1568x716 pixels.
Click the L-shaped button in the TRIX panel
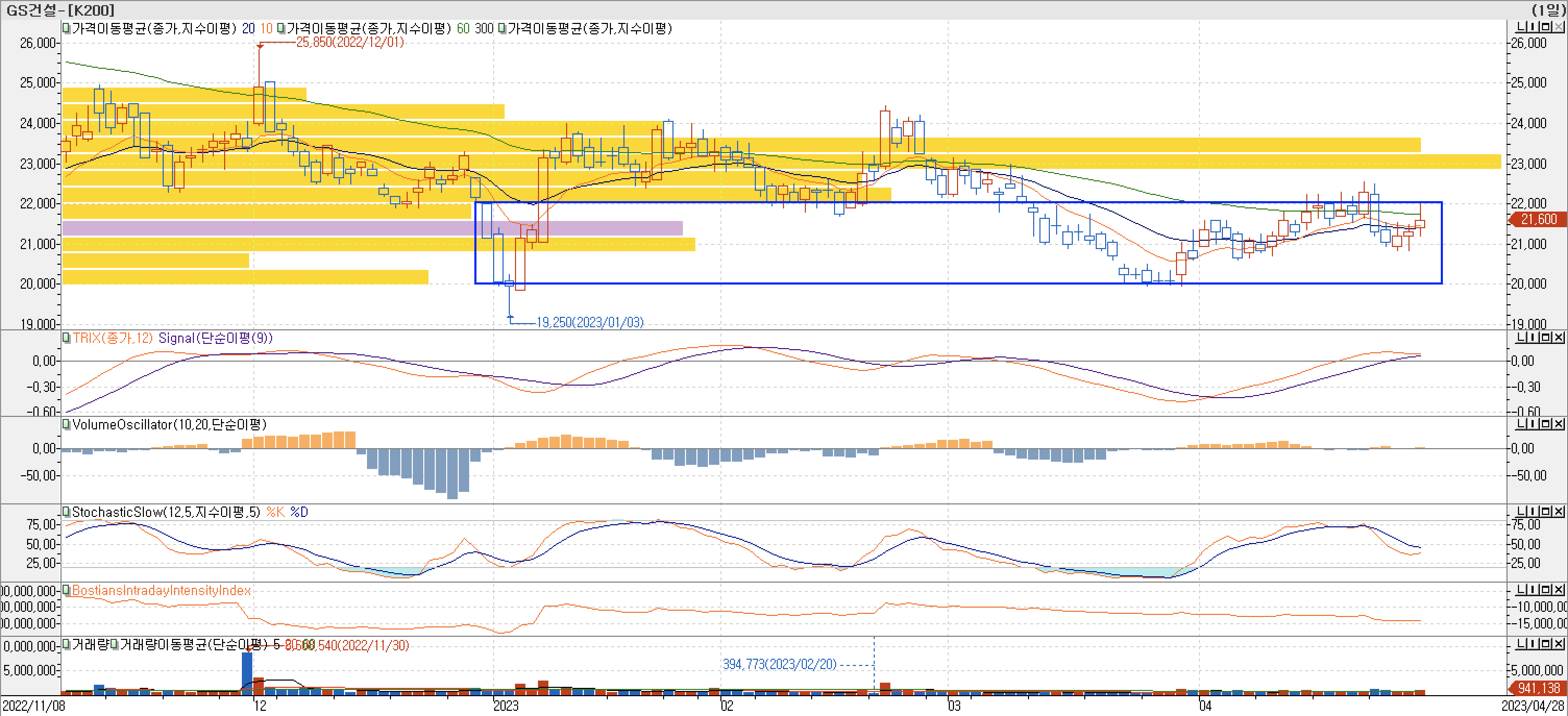1522,338
